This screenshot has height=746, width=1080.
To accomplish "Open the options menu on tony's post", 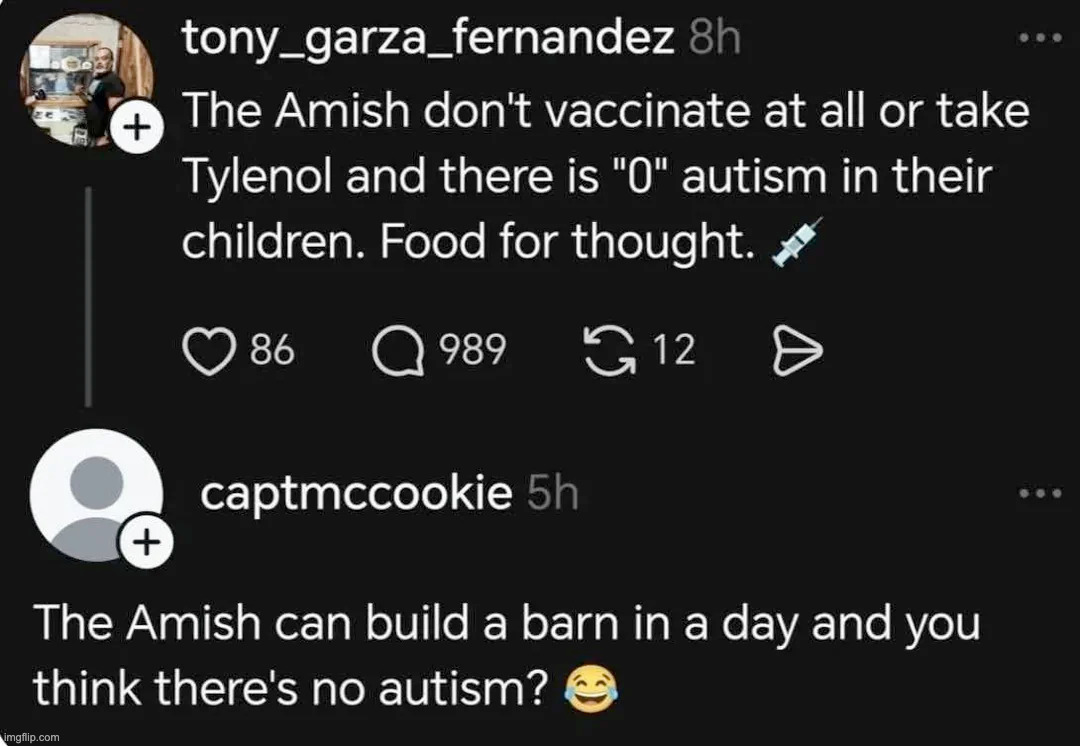I will 1043,35.
